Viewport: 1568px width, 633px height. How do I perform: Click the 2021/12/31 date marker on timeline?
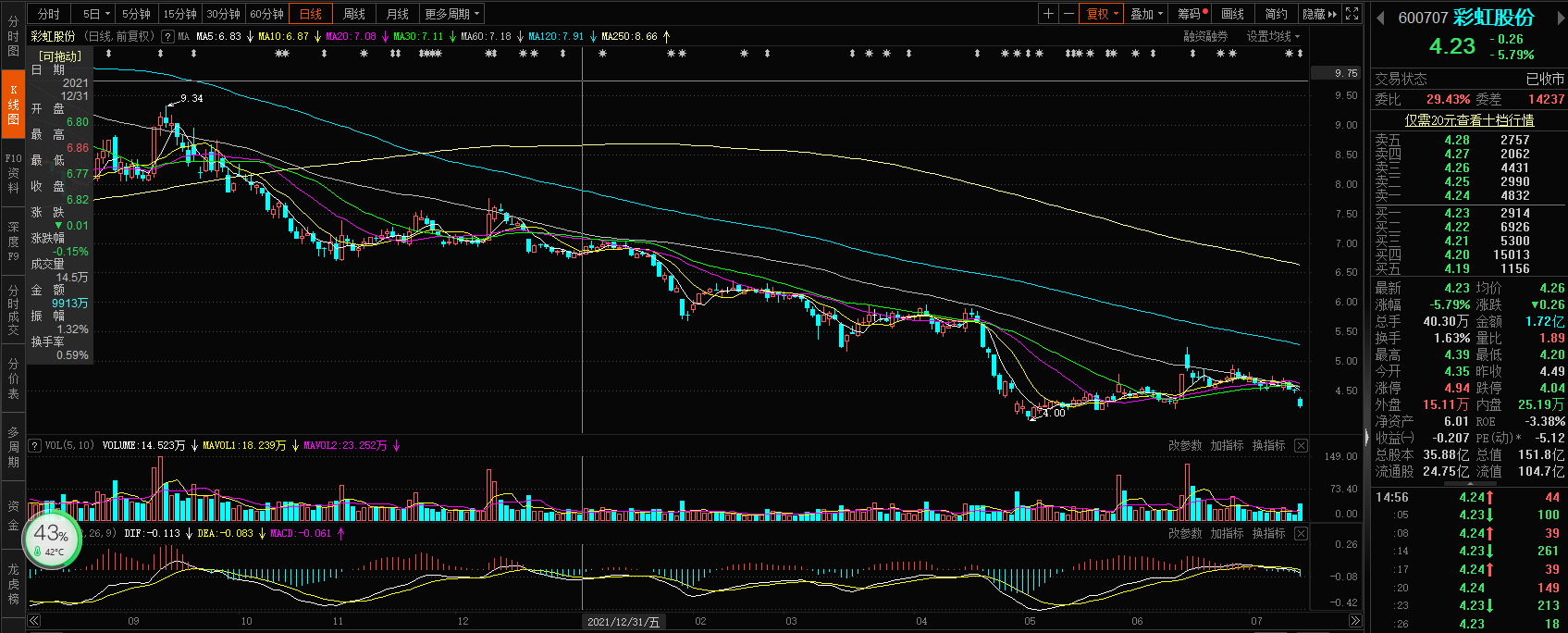pos(623,622)
